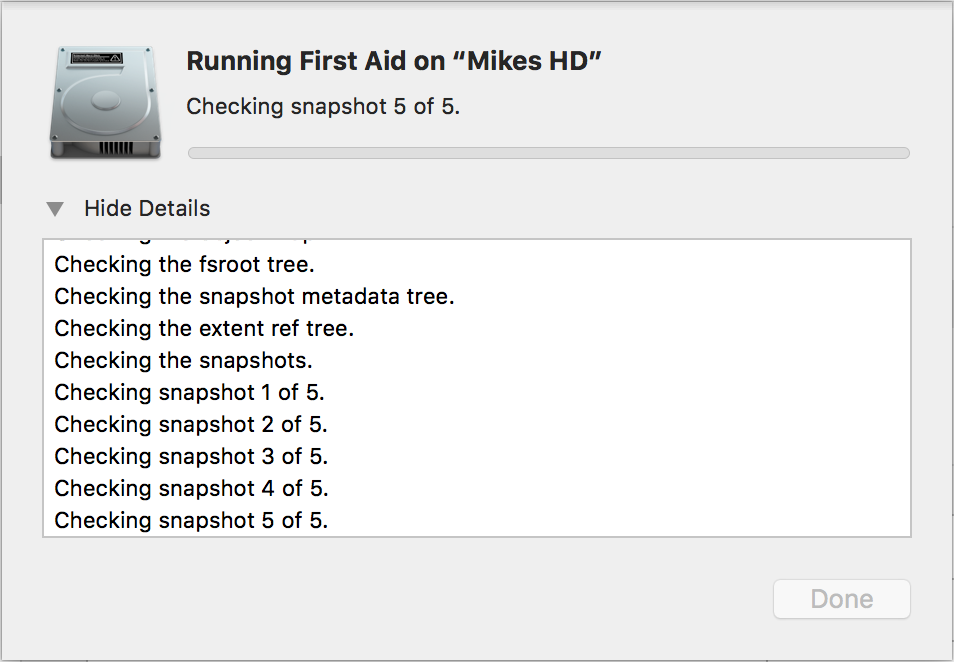Select the 'Checking the fsroot tree' log line
Screen dimensions: 954x662
[184, 264]
